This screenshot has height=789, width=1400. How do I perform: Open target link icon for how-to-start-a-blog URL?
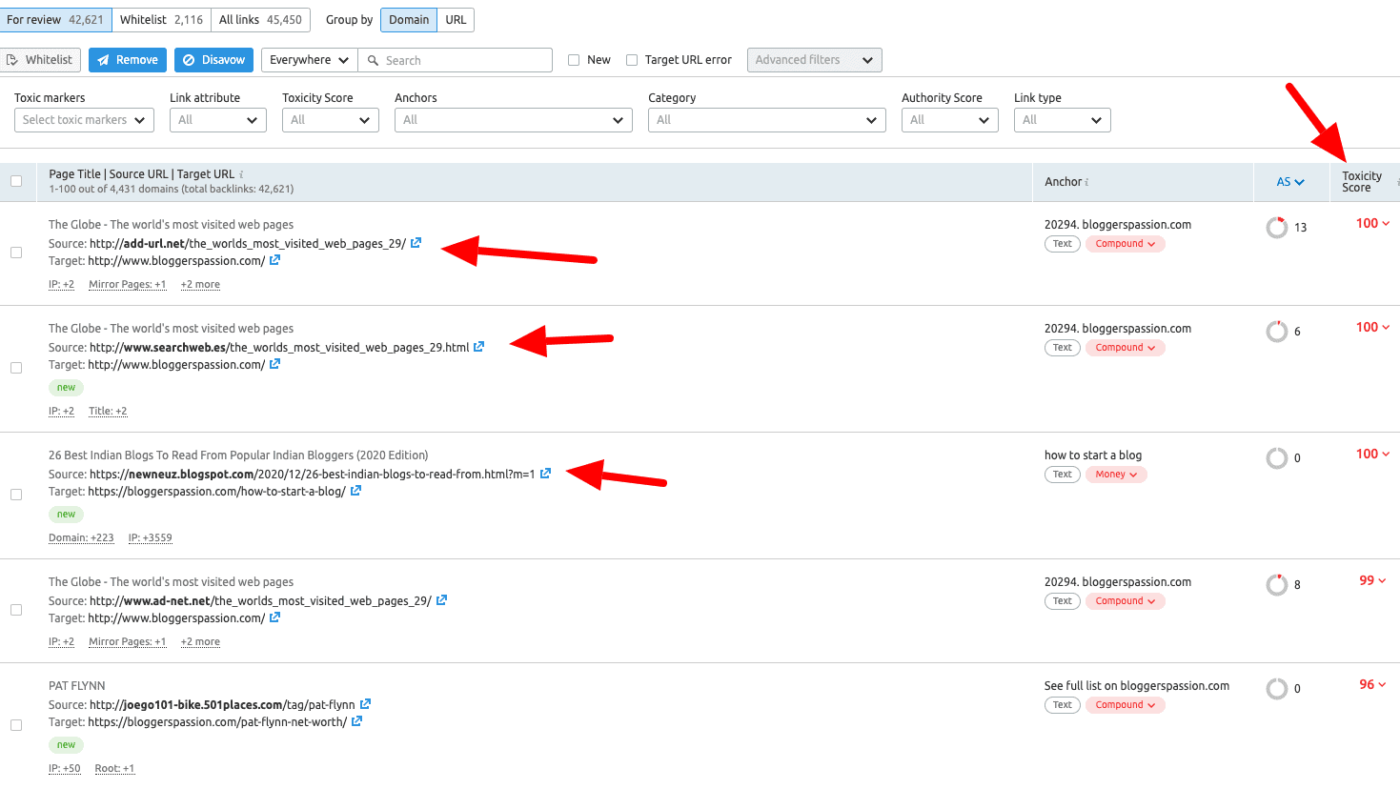(355, 491)
